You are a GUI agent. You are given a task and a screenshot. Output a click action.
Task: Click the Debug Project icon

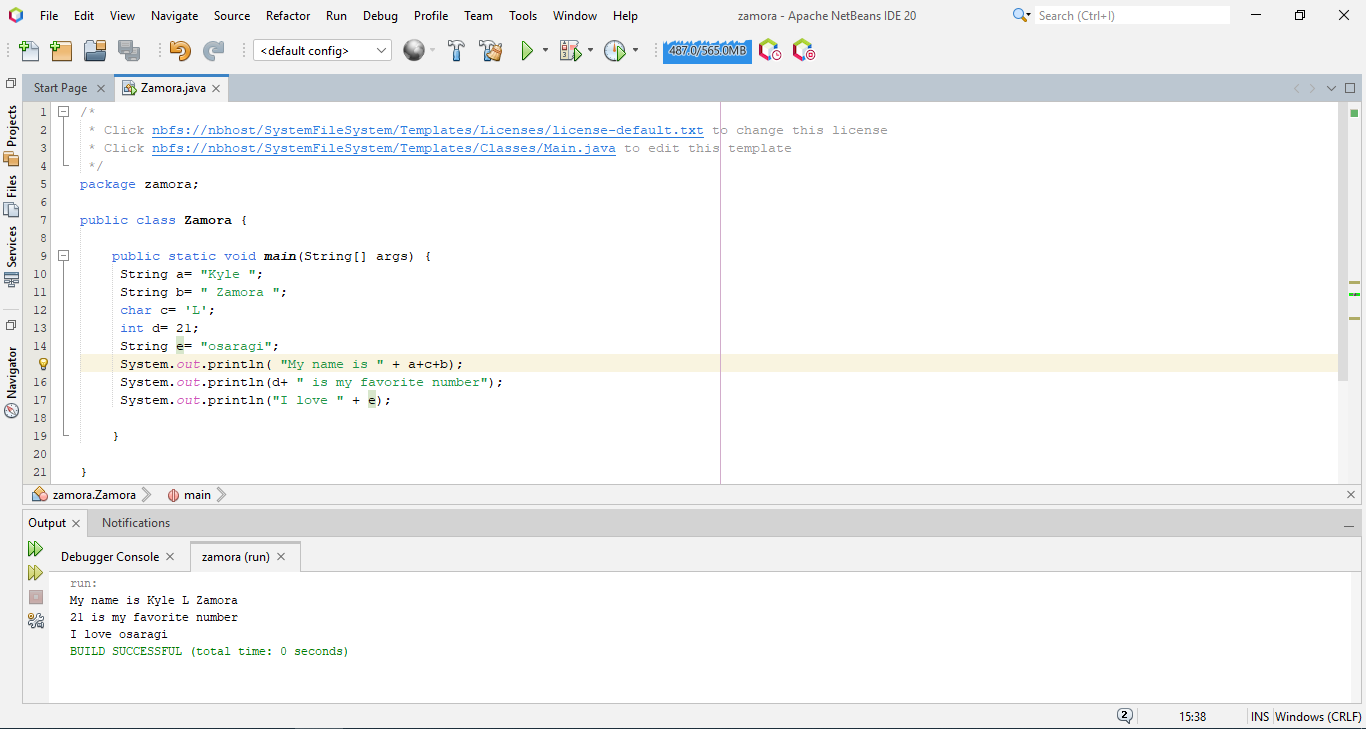tap(570, 51)
